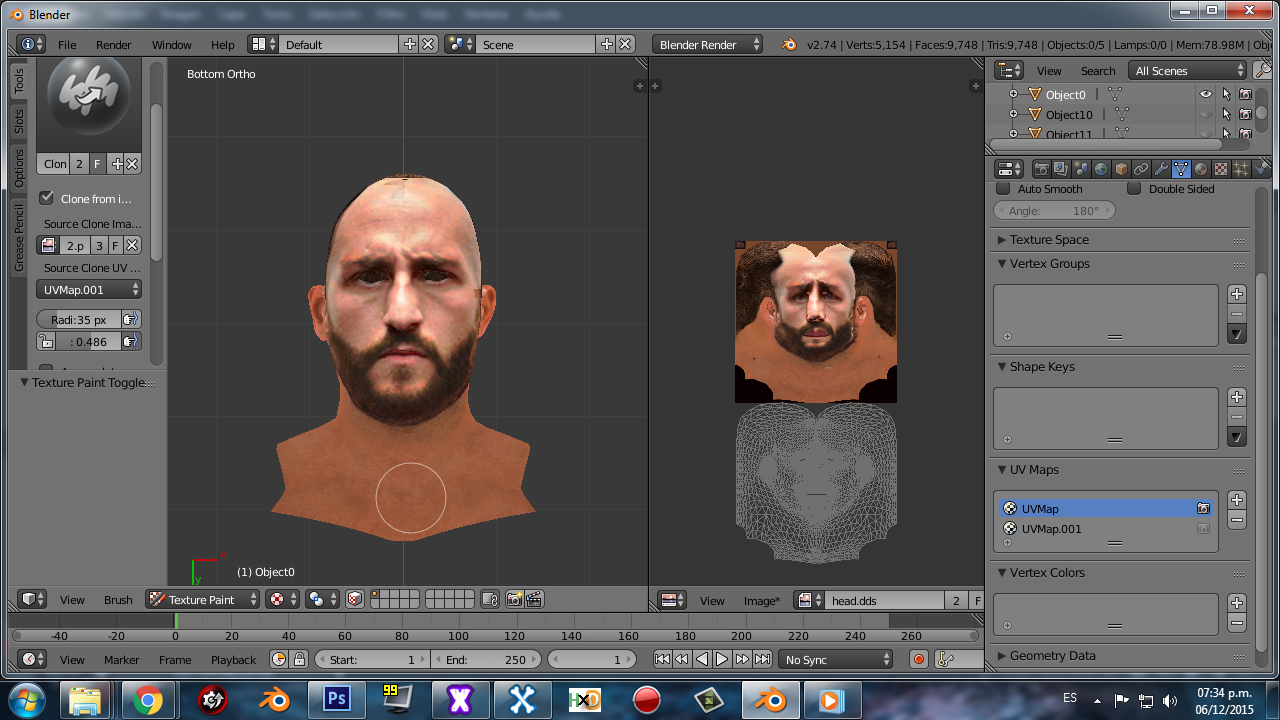
Task: Toggle face selection masking cube icon
Action: [354, 599]
